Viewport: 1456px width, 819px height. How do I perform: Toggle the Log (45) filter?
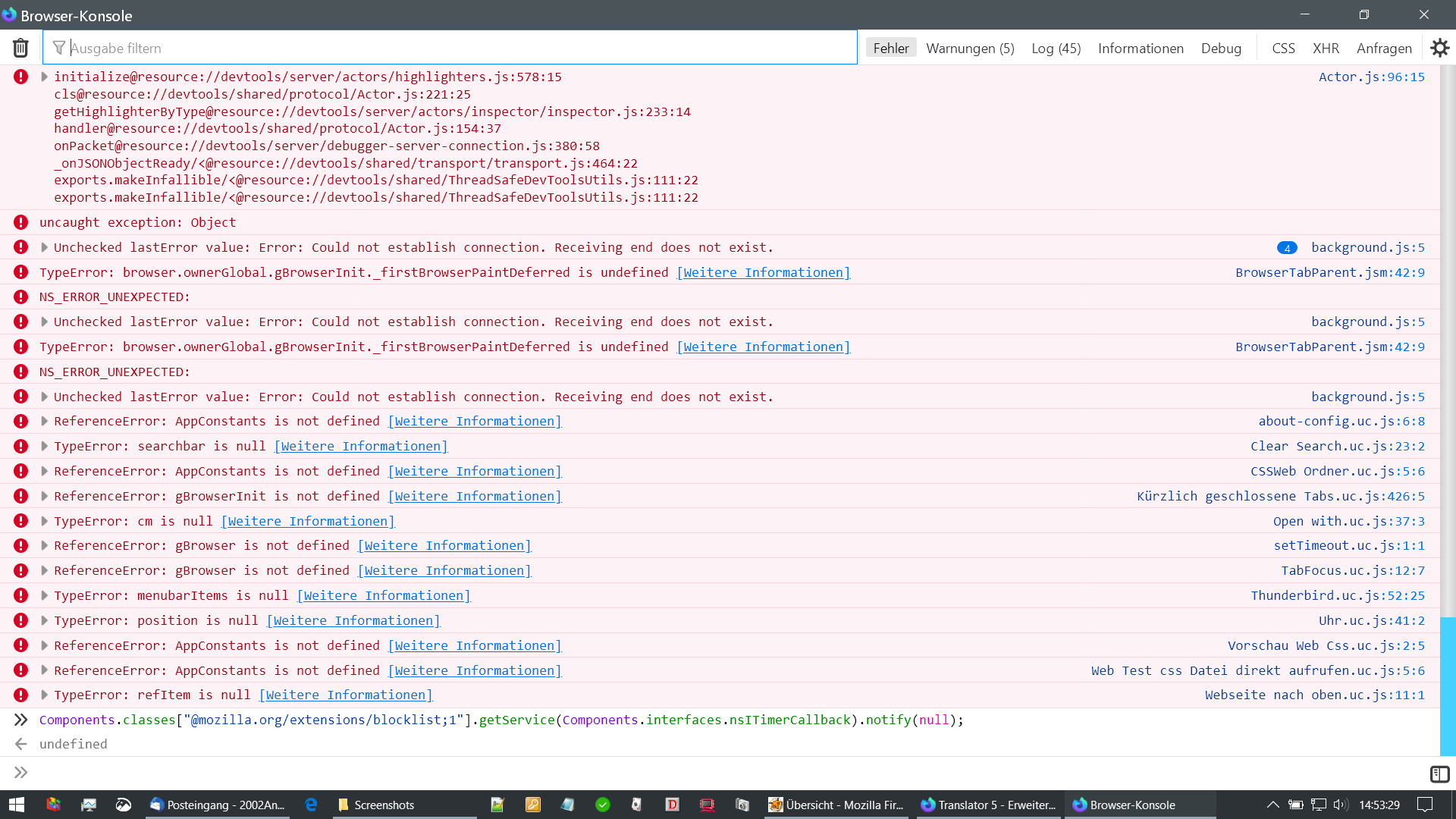[1056, 48]
